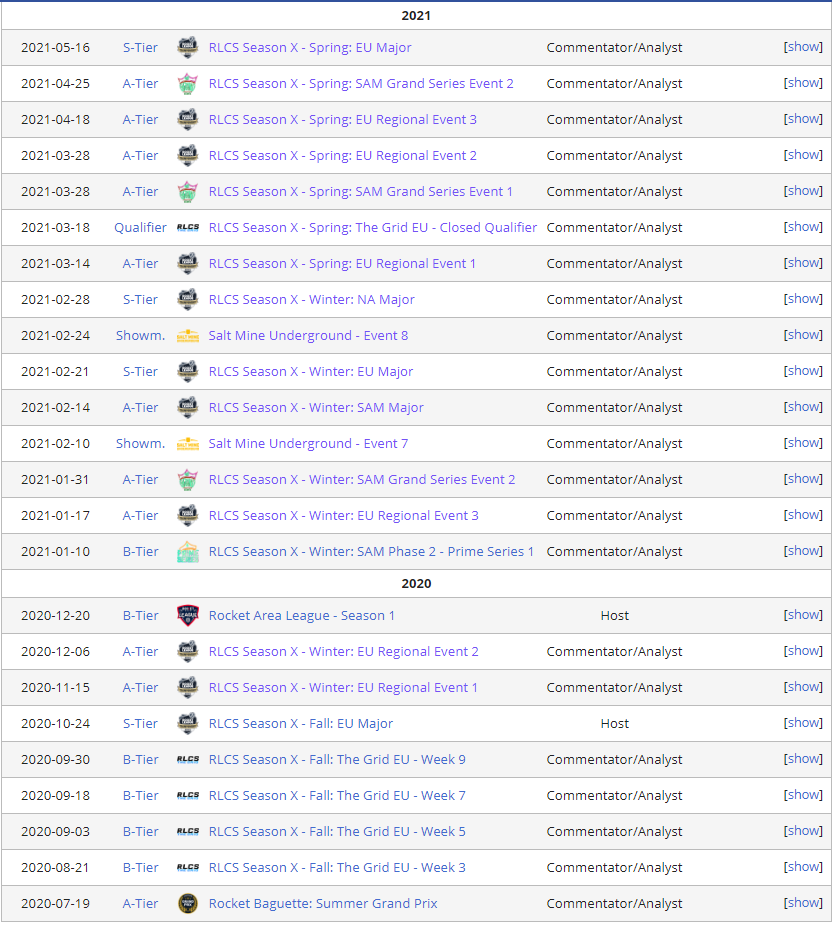
Task: Click the 2021 year header
Action: pyautogui.click(x=416, y=16)
